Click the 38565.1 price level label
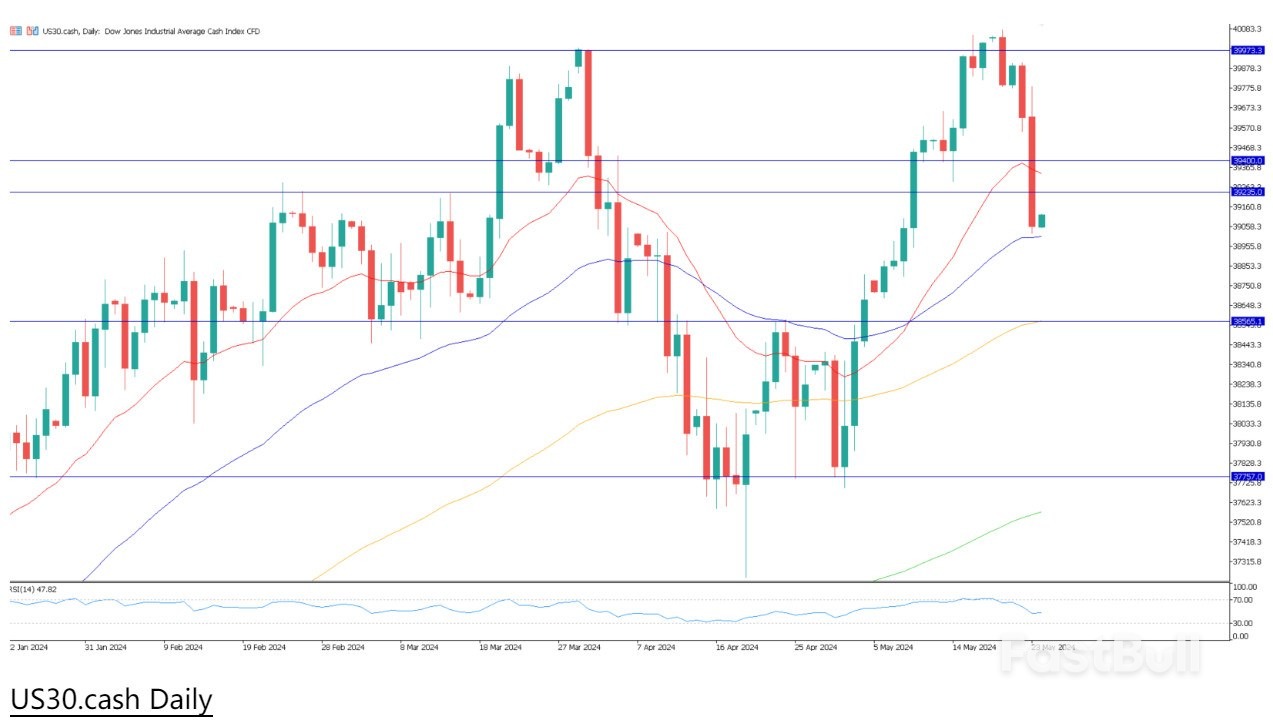This screenshot has height=727, width=1273. point(1248,321)
